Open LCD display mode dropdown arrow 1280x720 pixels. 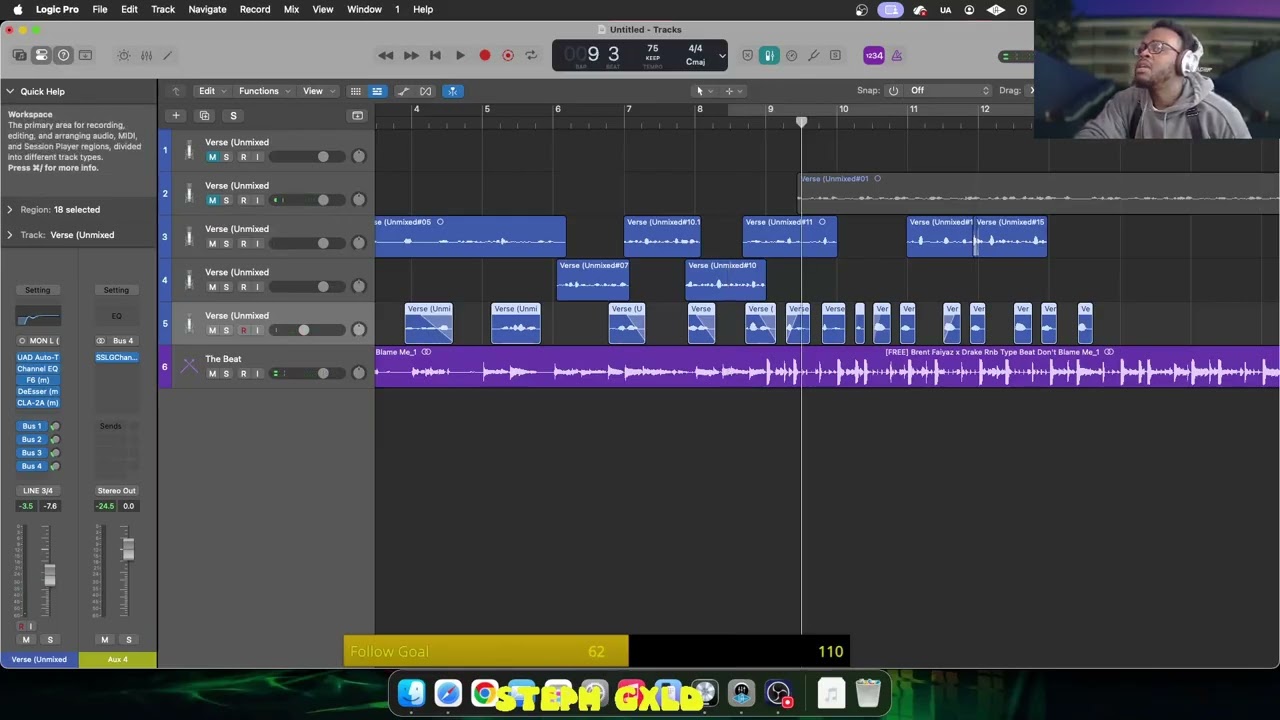[721, 55]
